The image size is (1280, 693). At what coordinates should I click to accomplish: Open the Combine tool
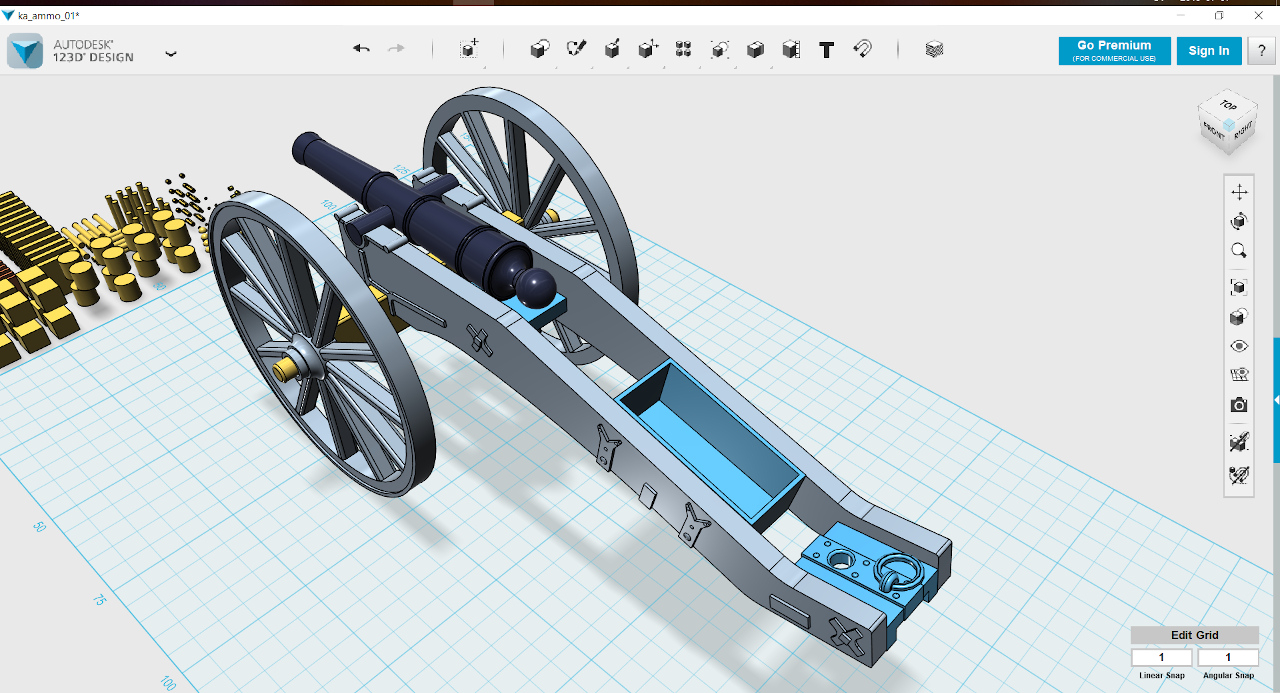[x=756, y=49]
